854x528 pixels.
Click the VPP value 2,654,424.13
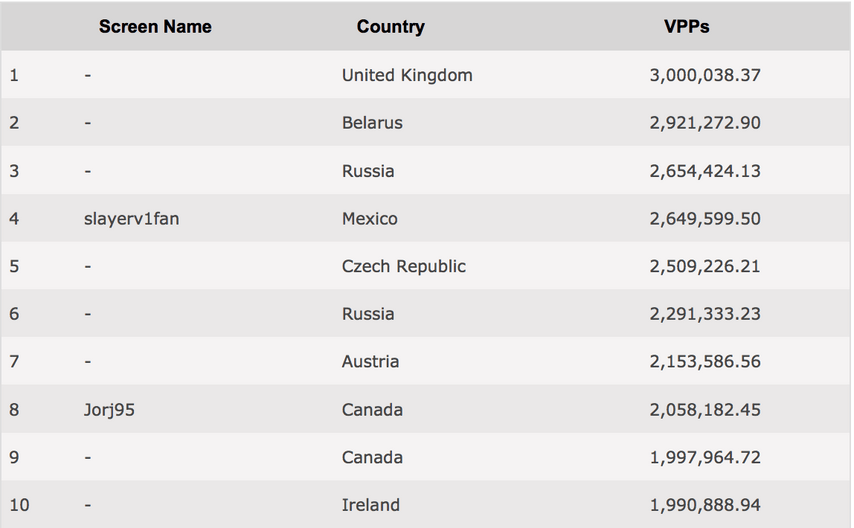click(x=705, y=171)
